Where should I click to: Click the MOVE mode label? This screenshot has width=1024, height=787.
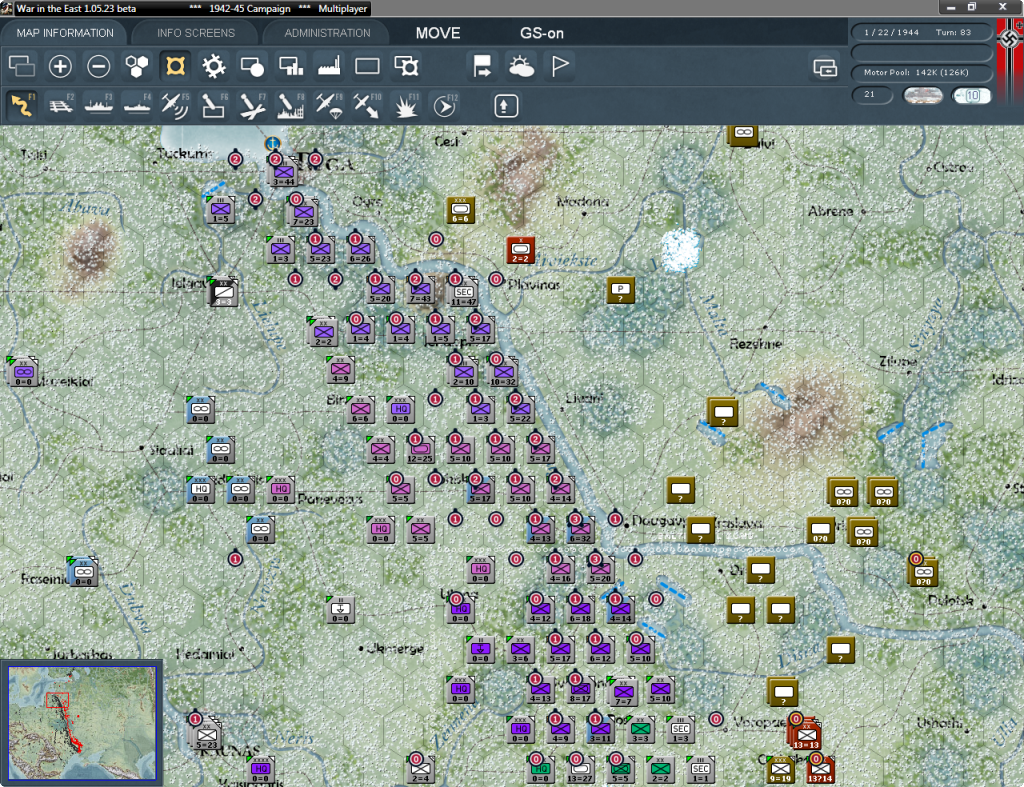438,33
